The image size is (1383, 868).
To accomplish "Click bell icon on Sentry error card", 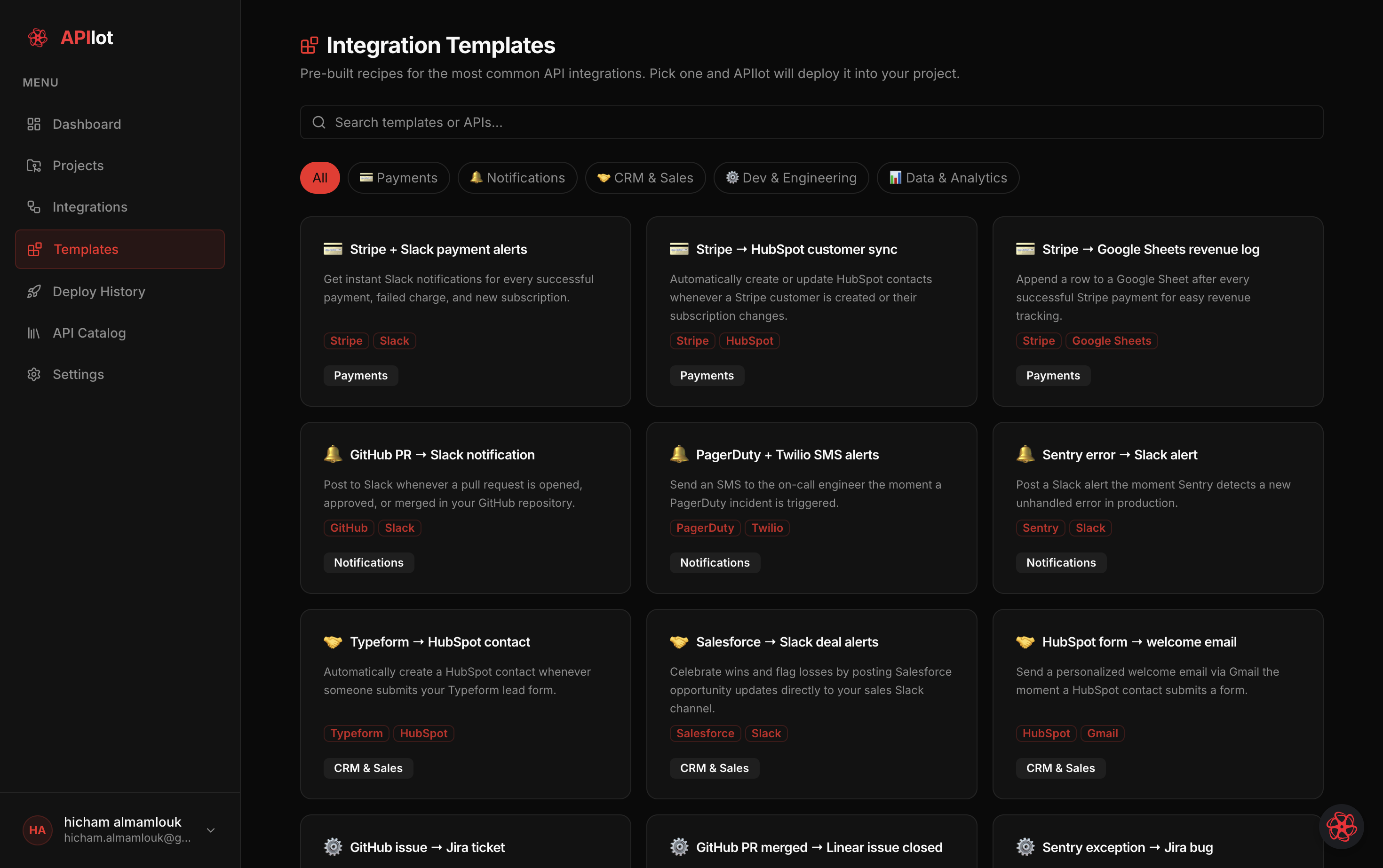I will [1025, 454].
